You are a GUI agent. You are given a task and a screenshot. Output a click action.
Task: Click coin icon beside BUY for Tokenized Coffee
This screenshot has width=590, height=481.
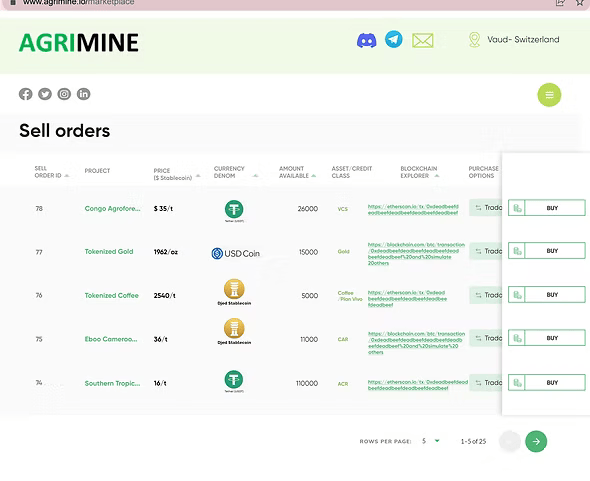[517, 295]
